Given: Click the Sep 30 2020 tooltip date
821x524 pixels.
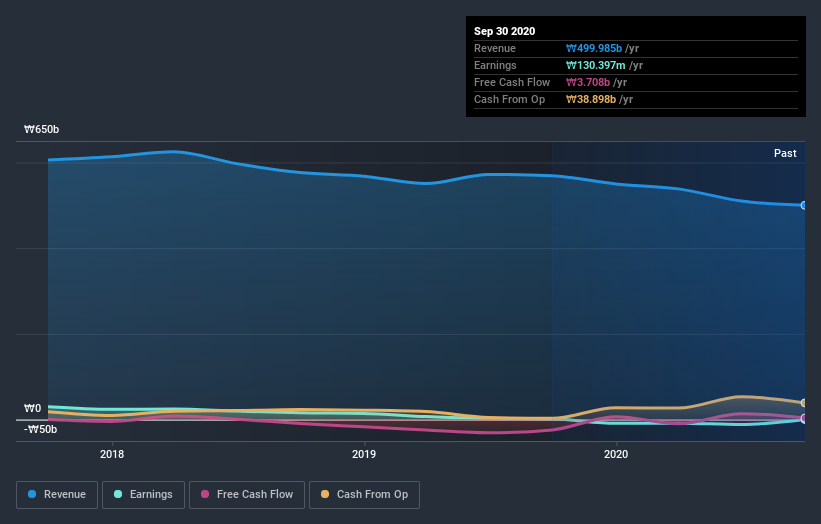Looking at the screenshot, I should tap(504, 31).
